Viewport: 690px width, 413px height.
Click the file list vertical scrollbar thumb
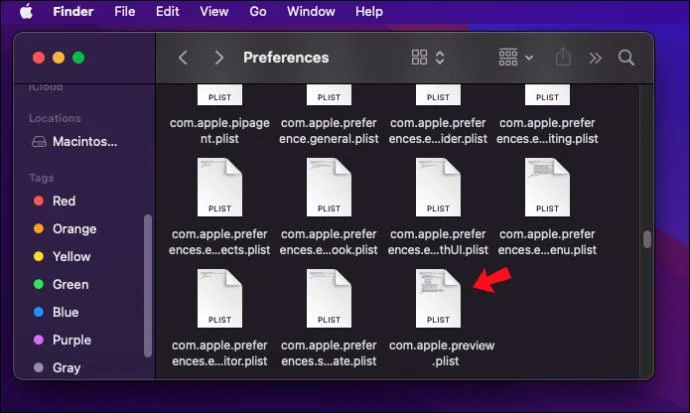(647, 239)
